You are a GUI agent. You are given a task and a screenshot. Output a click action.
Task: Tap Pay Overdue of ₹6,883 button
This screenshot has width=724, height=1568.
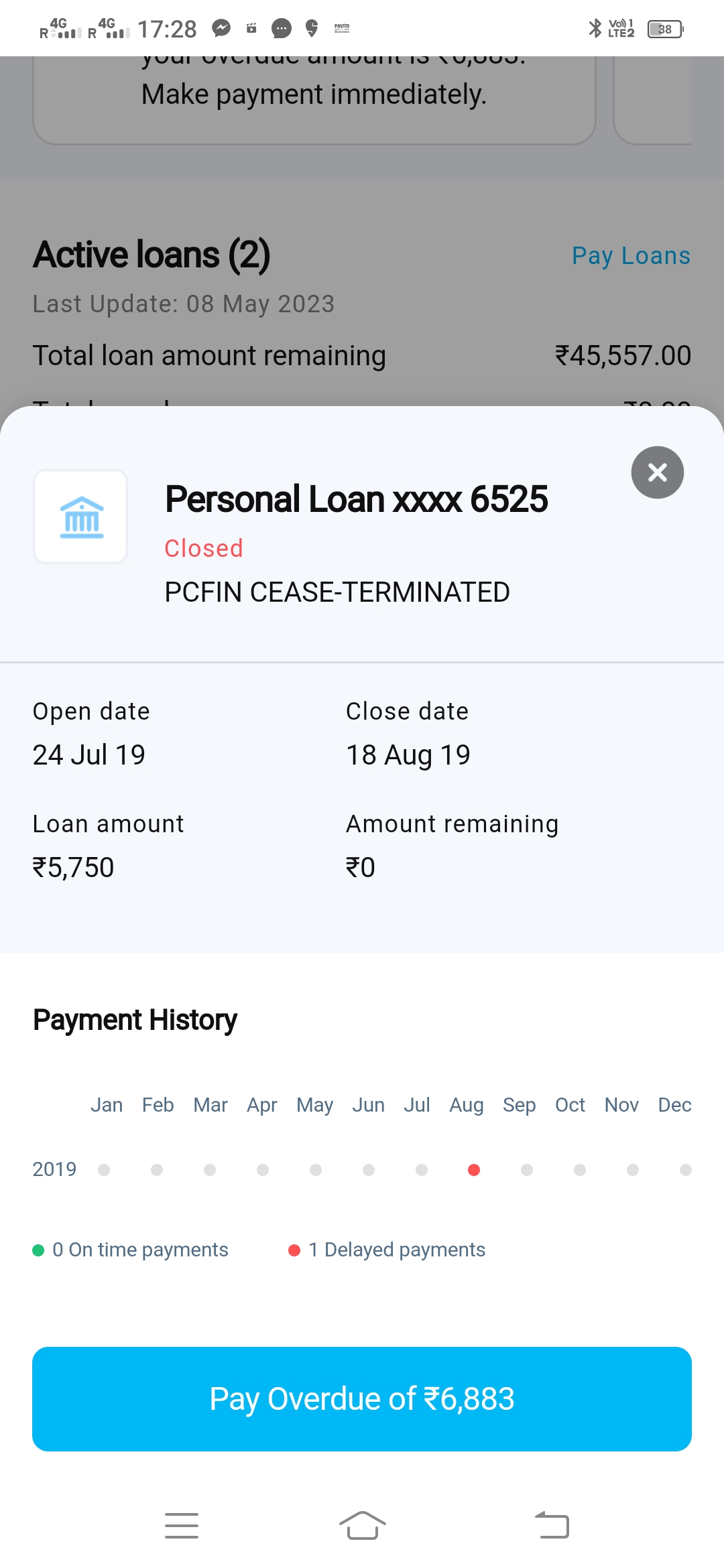tap(362, 1398)
